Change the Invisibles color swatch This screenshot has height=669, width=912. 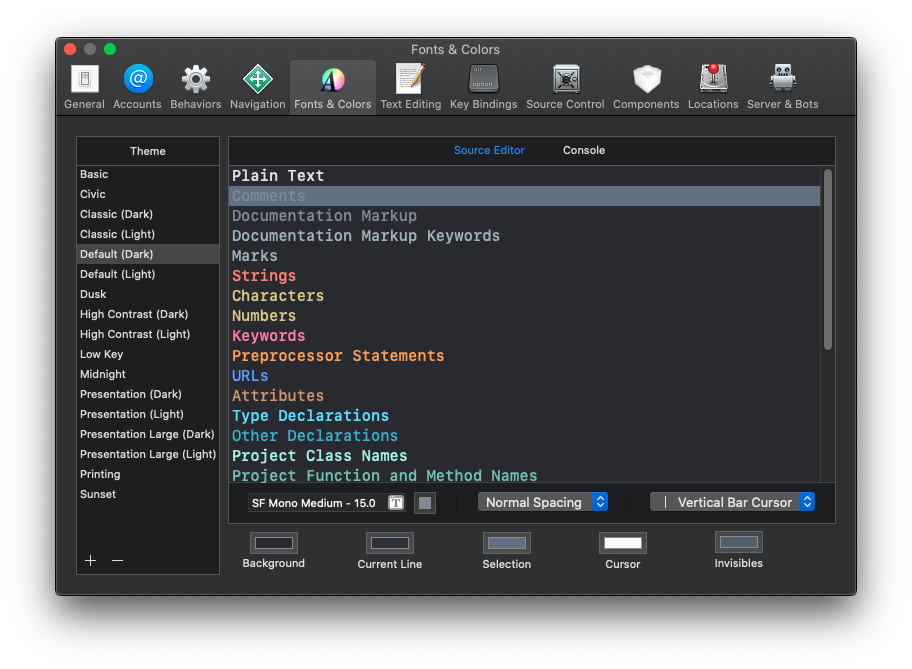click(739, 542)
